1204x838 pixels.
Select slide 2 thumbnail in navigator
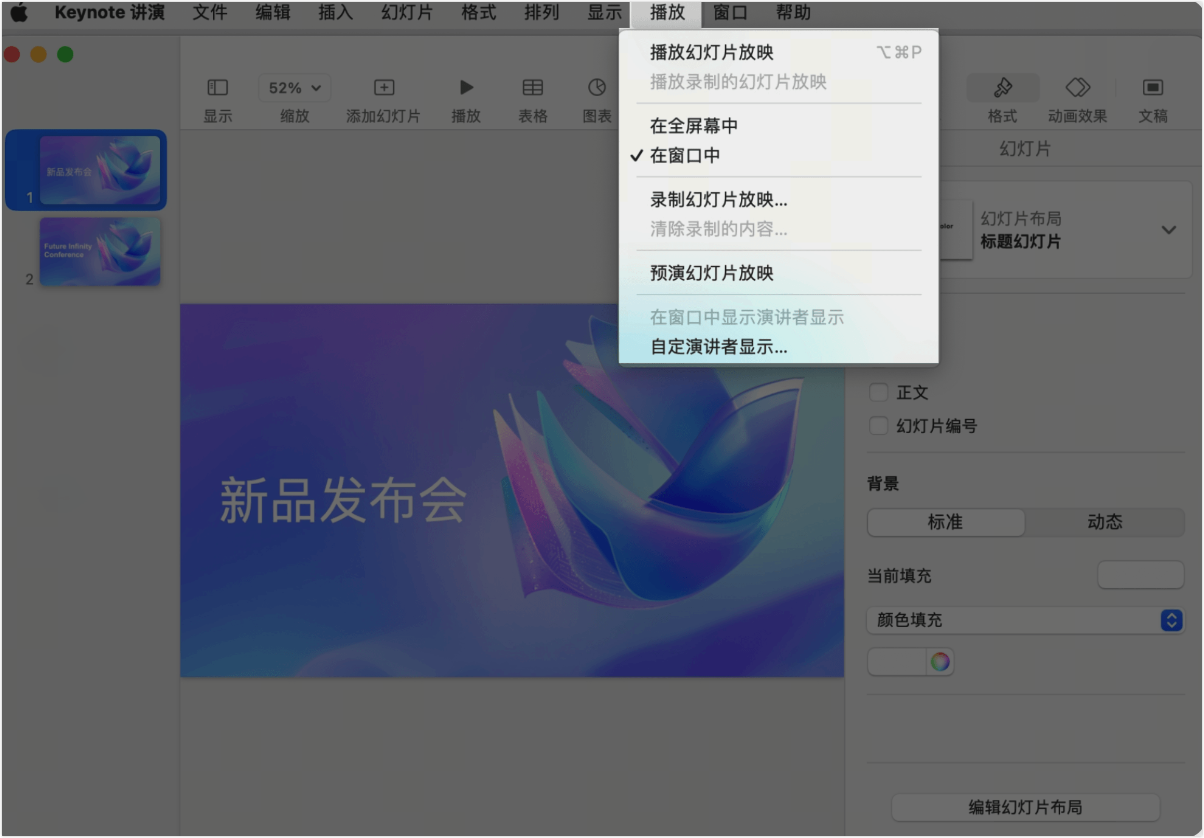[100, 251]
